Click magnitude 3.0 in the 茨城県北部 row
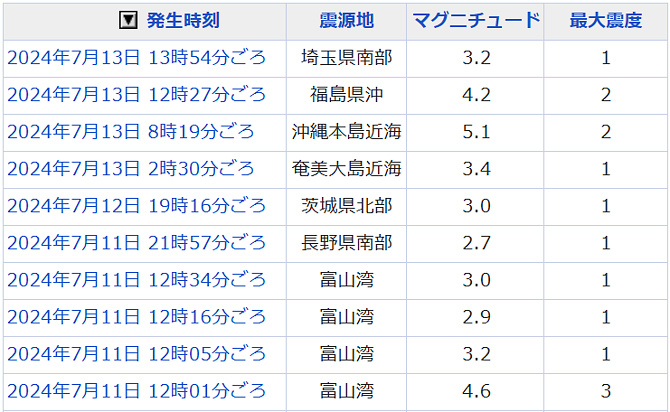Screen dimensions: 670x412 (476, 206)
